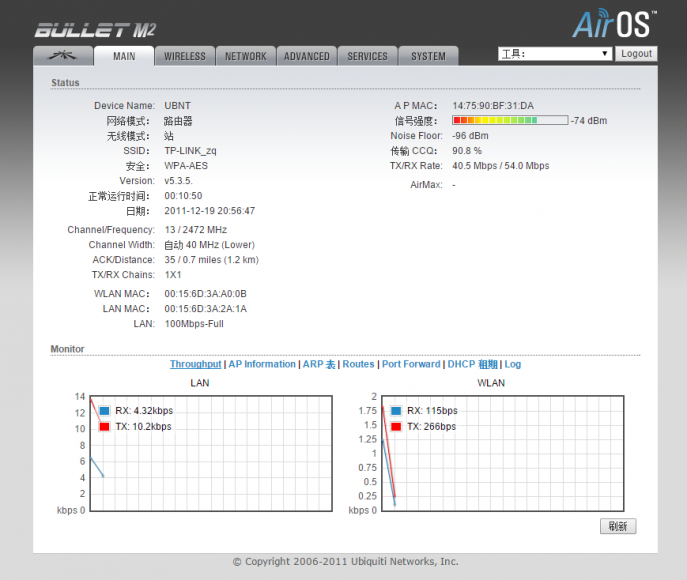Click the Bullet M2 logo
Viewport: 687px width, 580px height.
[95, 30]
